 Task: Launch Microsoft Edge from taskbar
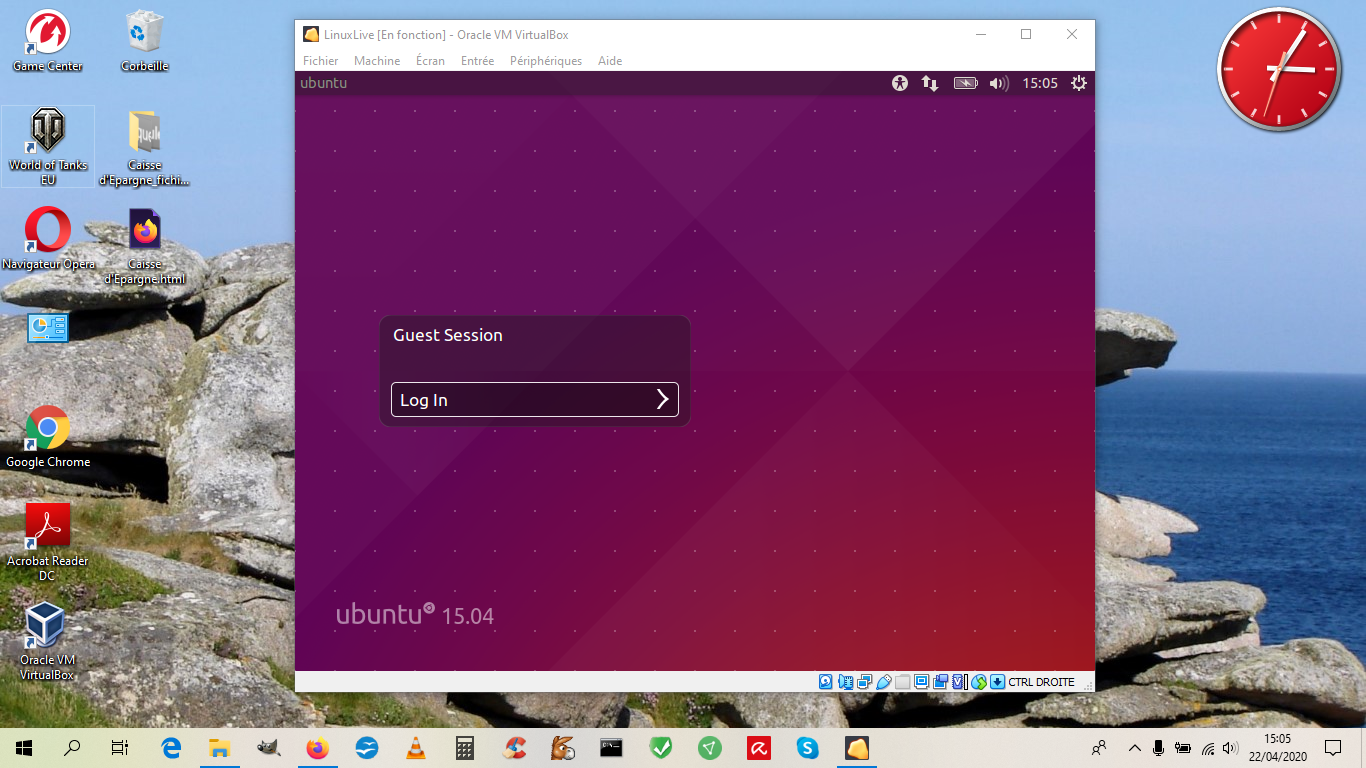171,747
